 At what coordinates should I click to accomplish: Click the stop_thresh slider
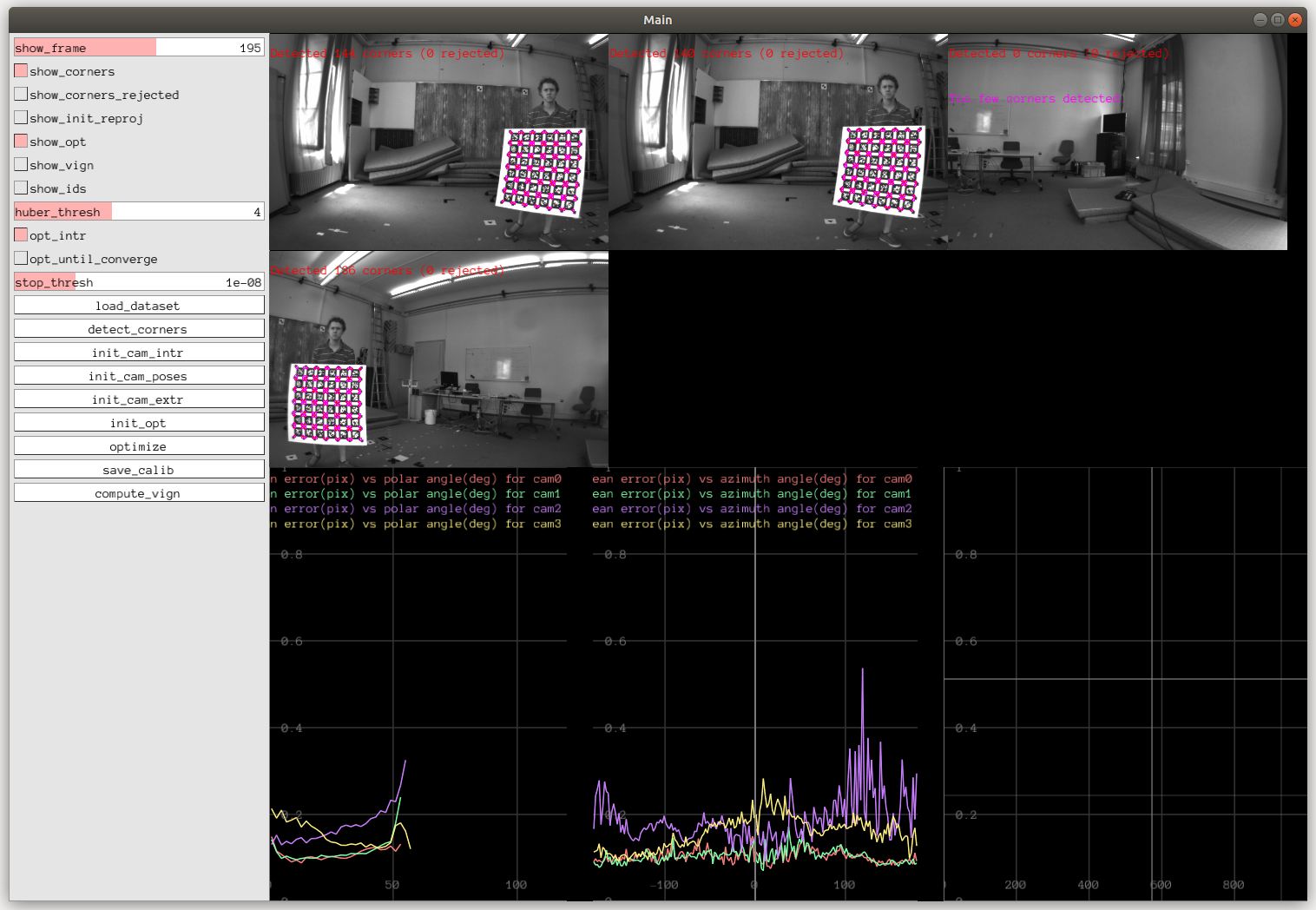coord(139,282)
